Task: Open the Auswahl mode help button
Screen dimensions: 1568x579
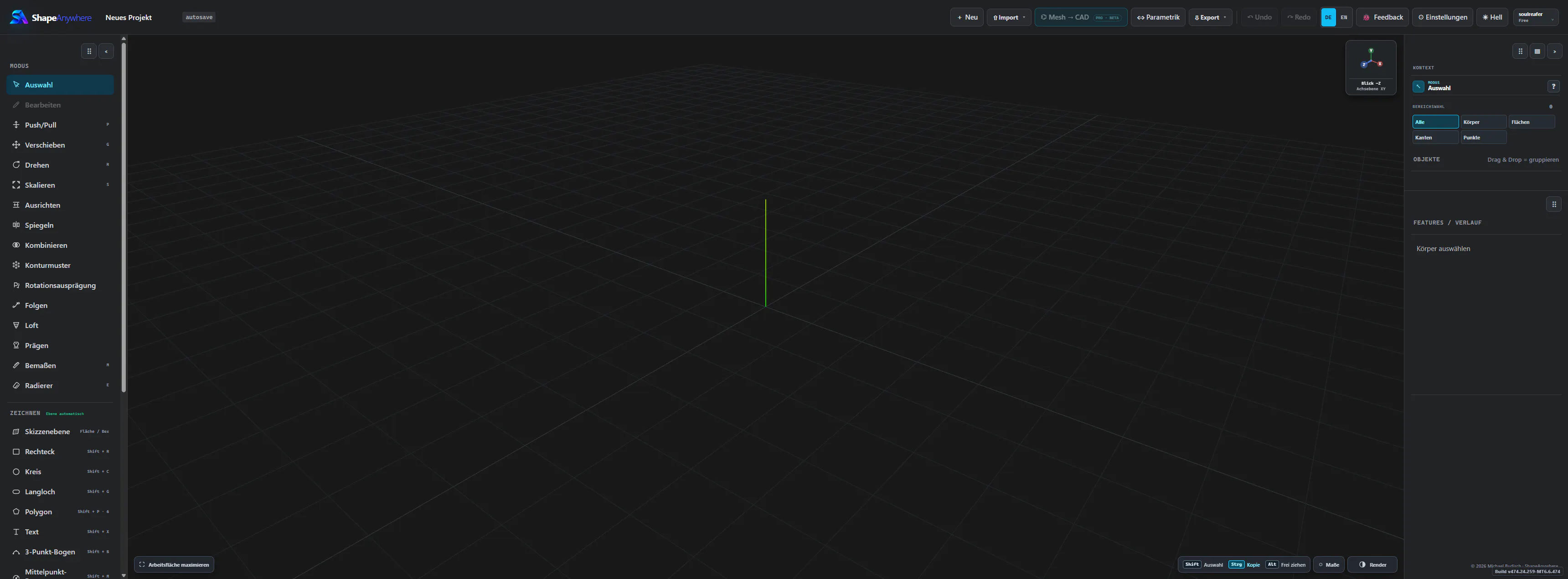Action: [1553, 87]
